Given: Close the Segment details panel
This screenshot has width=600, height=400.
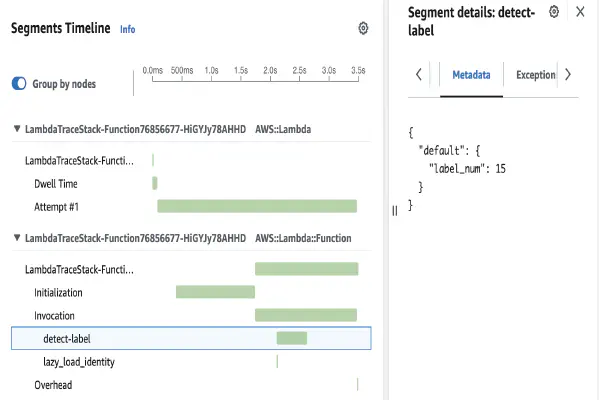Looking at the screenshot, I should click(x=580, y=12).
